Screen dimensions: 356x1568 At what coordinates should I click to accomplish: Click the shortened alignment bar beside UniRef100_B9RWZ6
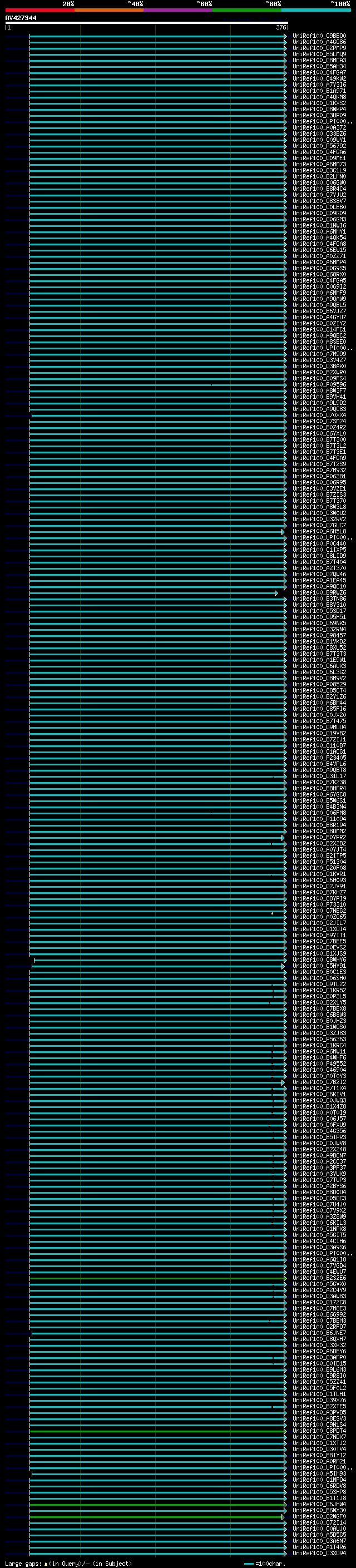[154, 593]
